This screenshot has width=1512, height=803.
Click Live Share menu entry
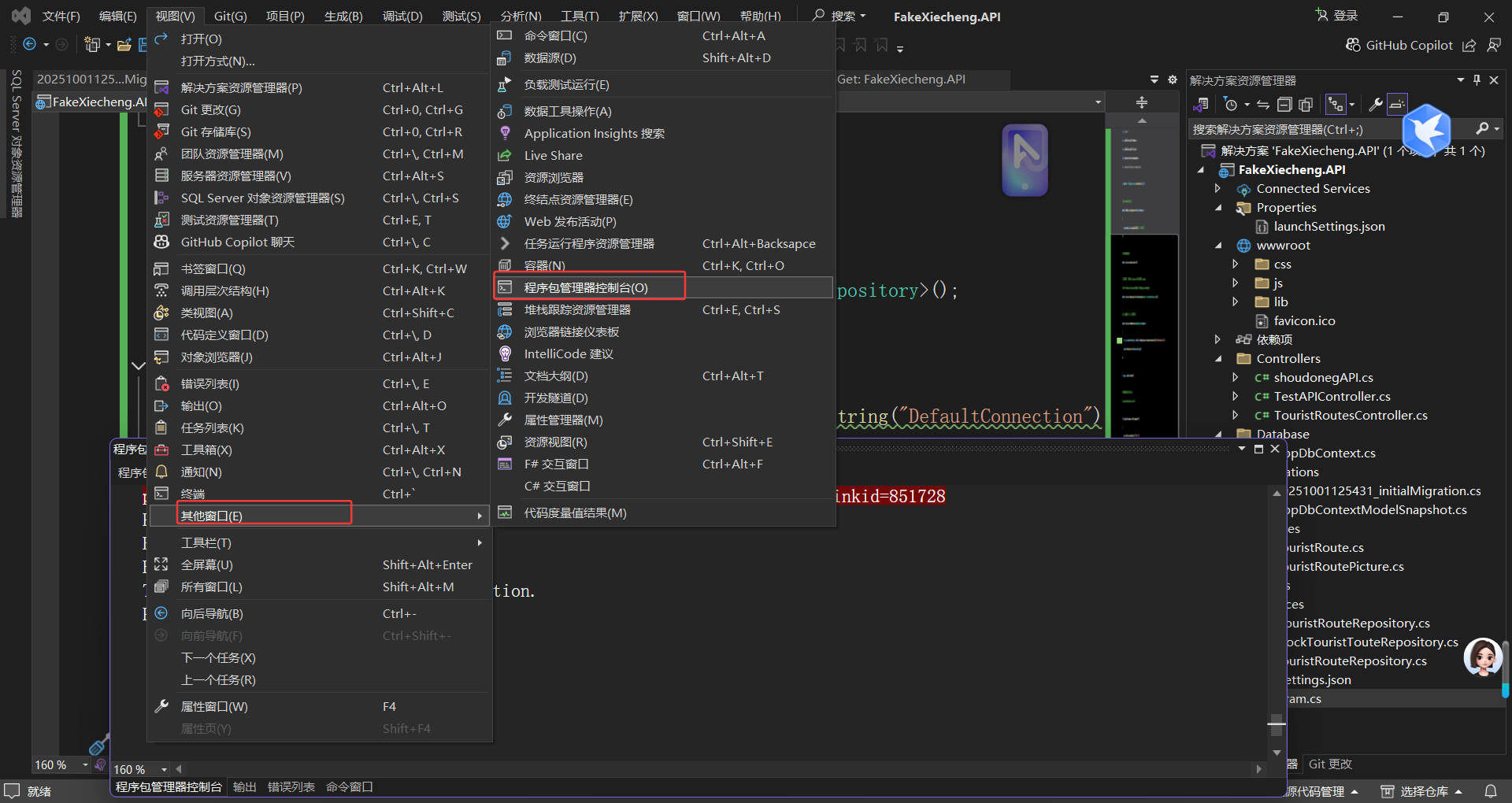(663, 155)
